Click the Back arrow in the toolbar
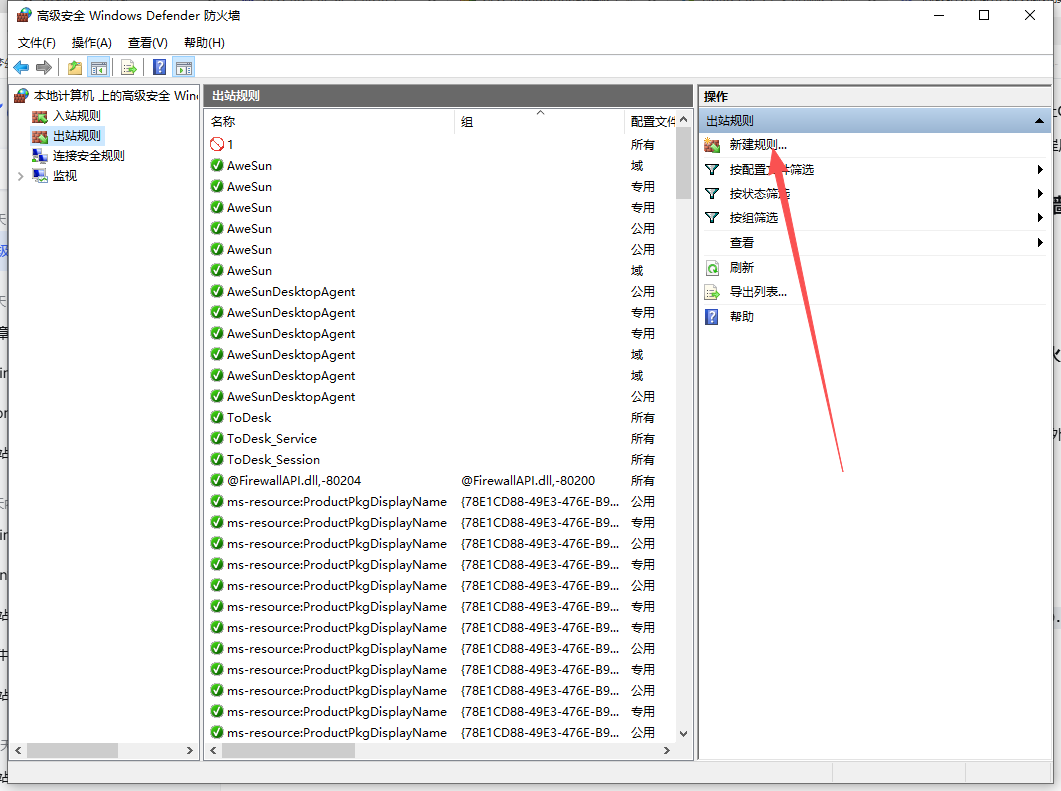 [21, 67]
